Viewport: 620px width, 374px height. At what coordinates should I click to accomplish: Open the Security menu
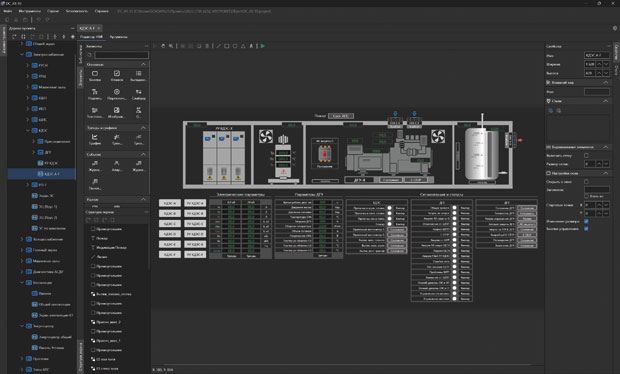(x=77, y=11)
